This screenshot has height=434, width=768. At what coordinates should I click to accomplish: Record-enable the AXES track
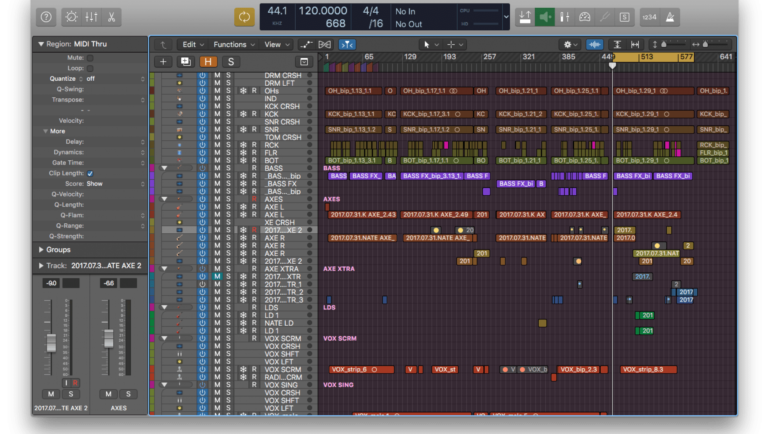click(254, 199)
